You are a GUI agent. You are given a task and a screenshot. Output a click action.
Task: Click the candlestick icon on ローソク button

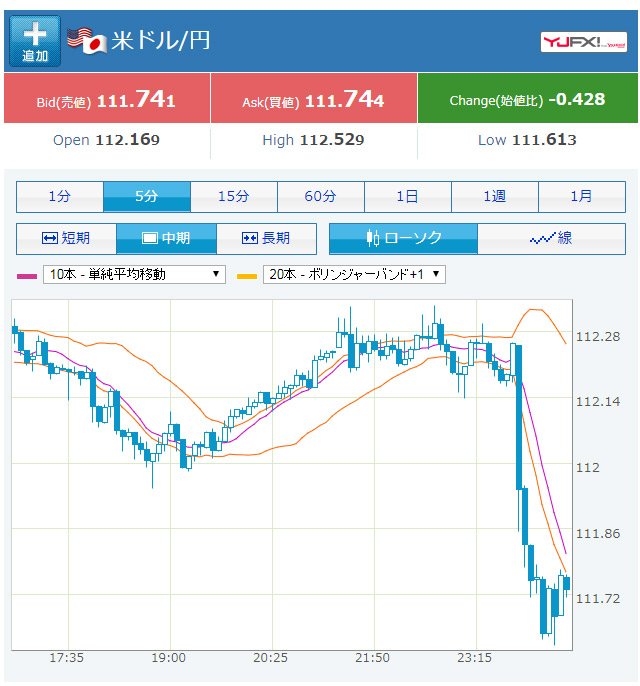(373, 238)
